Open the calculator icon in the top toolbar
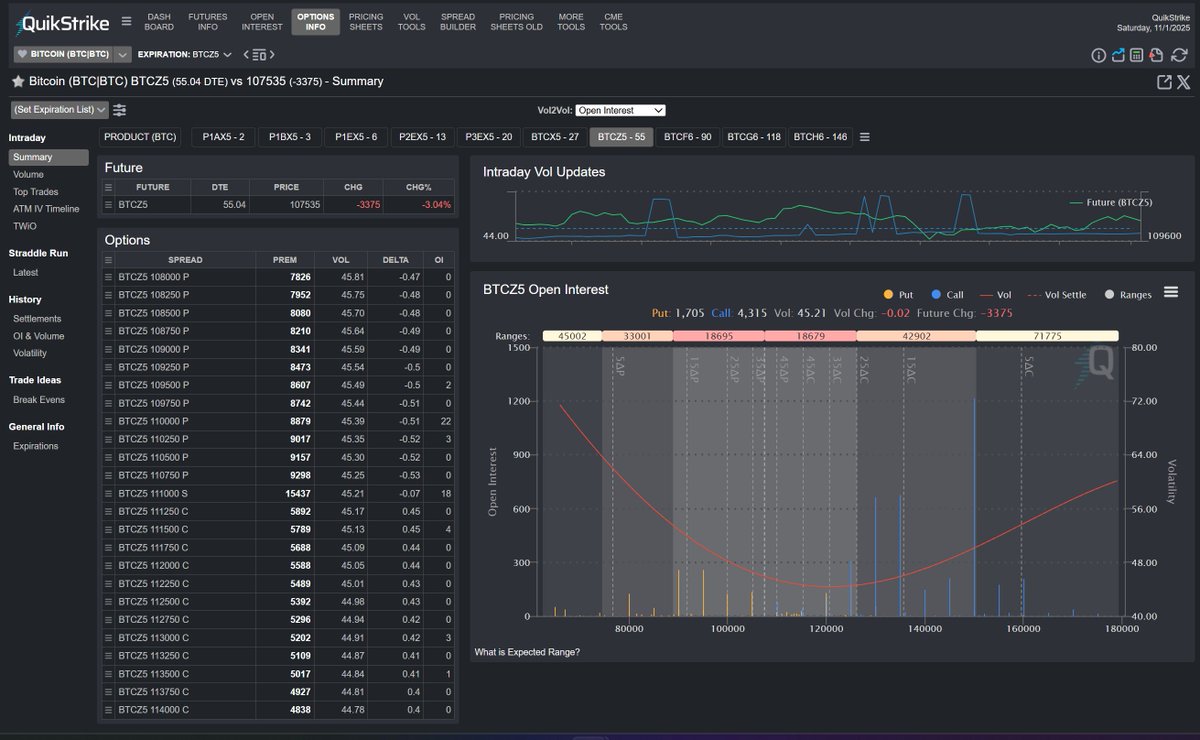The height and width of the screenshot is (740, 1200). (x=1138, y=55)
